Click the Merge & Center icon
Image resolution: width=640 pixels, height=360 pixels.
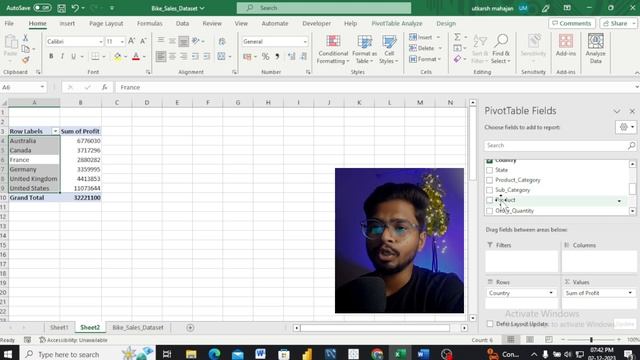point(221,56)
